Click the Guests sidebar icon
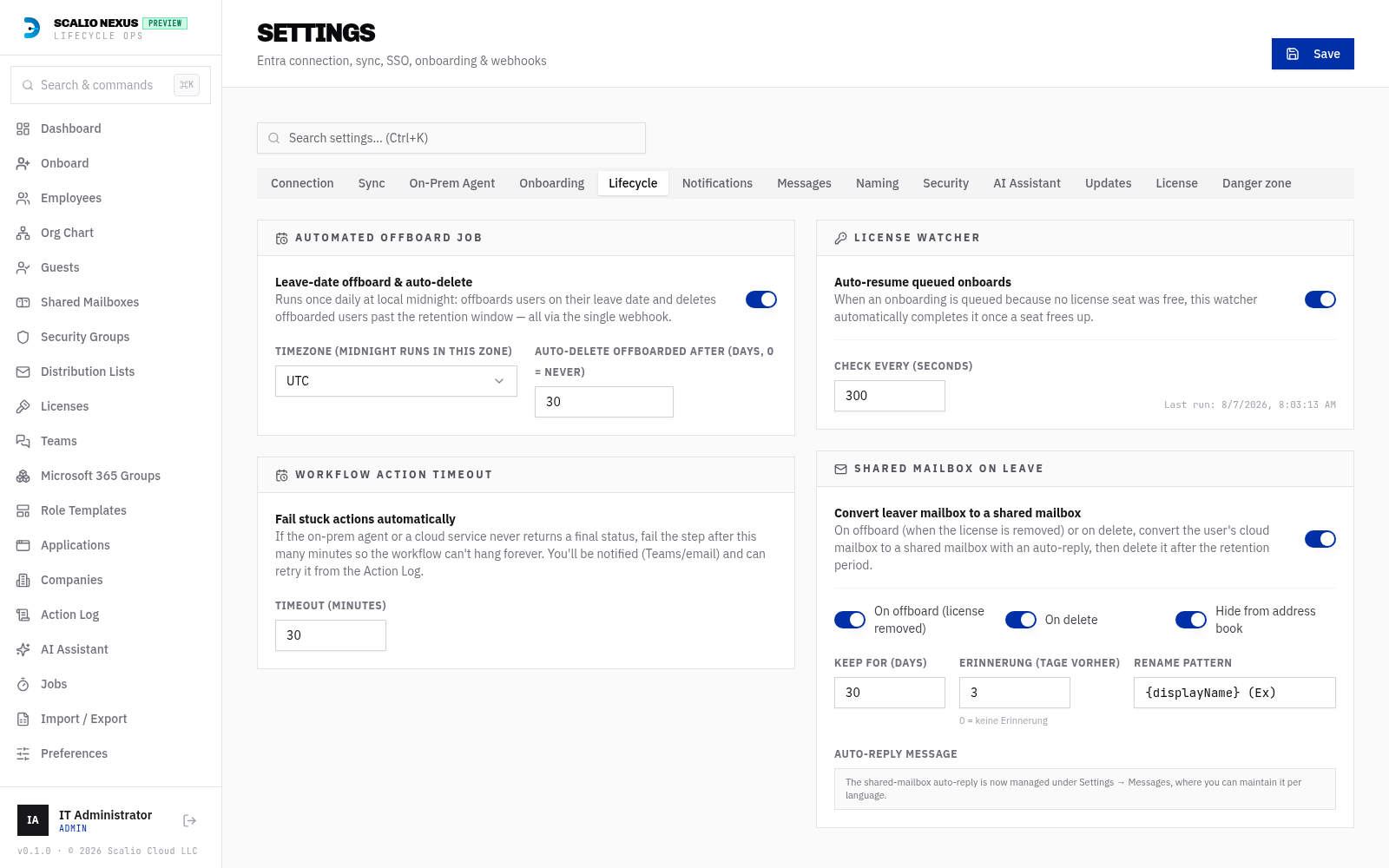Screen dimensions: 1389x868 click(x=23, y=267)
